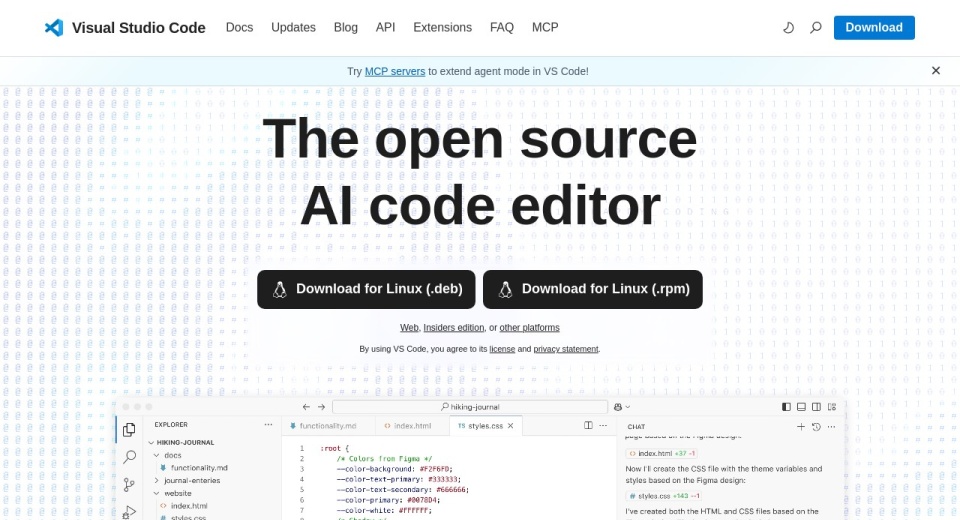
Task: Open the Insiders edition link
Action: pos(454,328)
